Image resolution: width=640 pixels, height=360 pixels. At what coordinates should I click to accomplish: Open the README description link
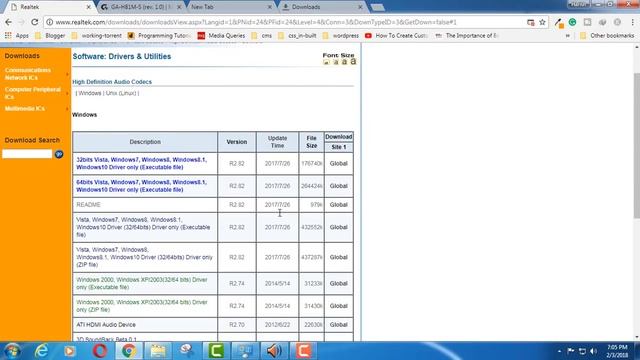click(88, 204)
